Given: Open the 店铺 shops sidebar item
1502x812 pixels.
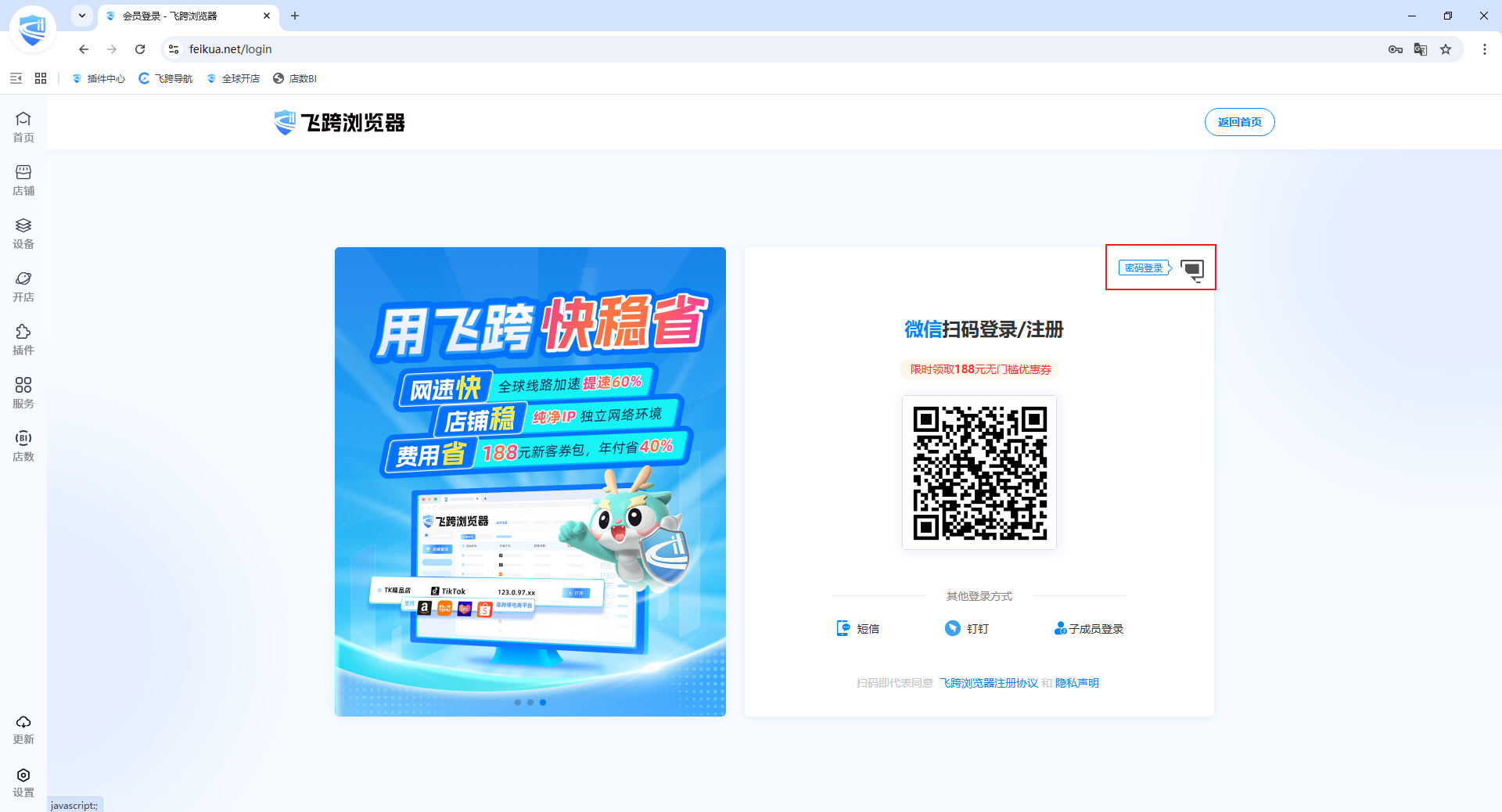Looking at the screenshot, I should [23, 180].
